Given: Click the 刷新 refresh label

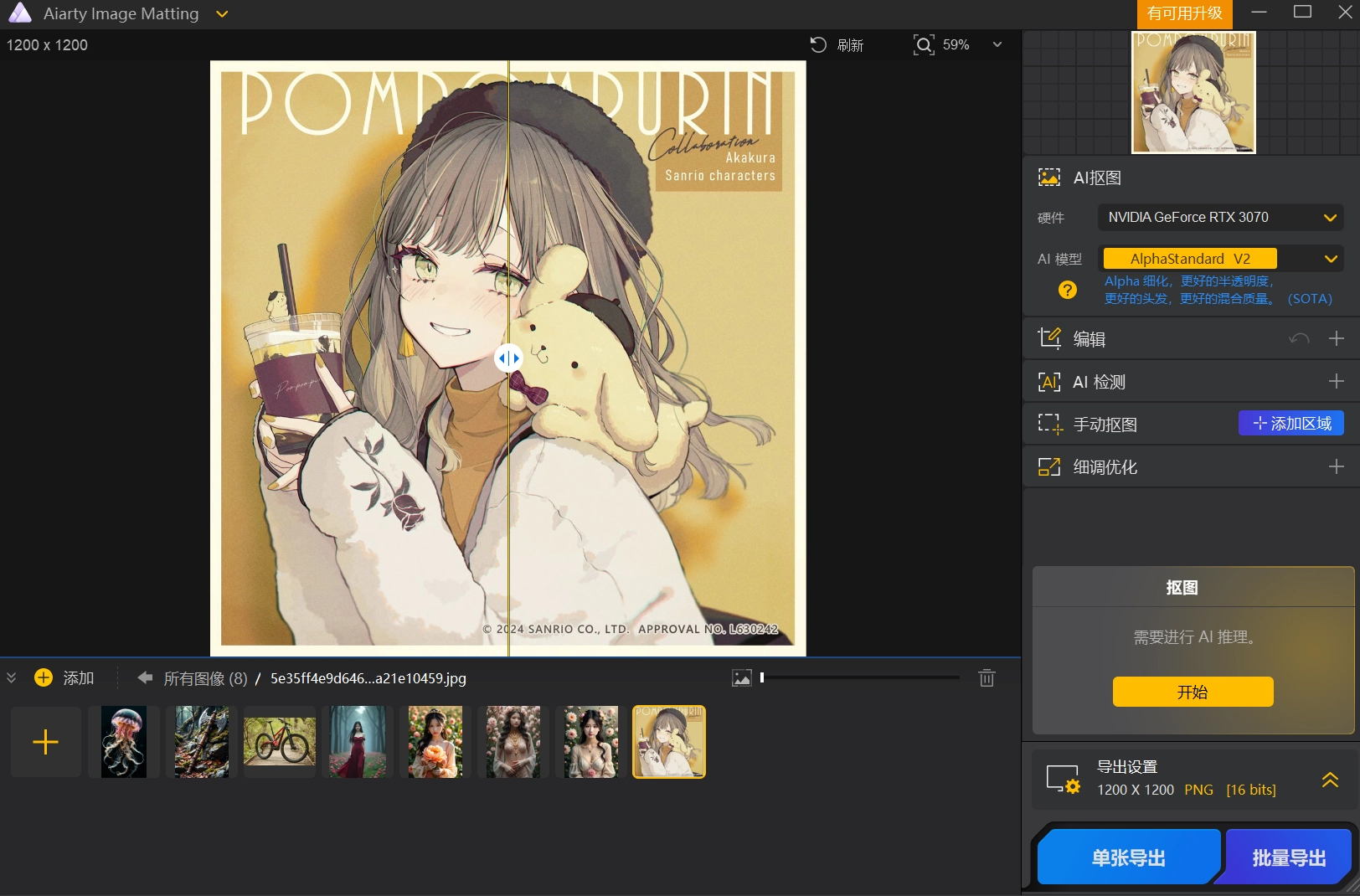Looking at the screenshot, I should click(x=850, y=45).
